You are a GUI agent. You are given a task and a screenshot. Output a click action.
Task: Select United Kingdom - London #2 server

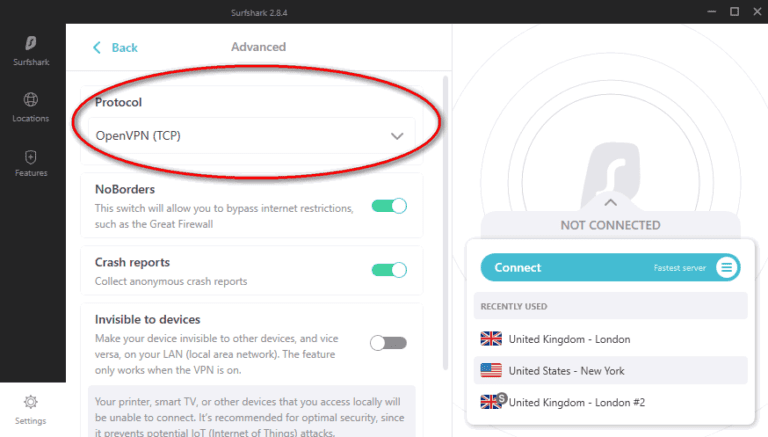coord(575,402)
